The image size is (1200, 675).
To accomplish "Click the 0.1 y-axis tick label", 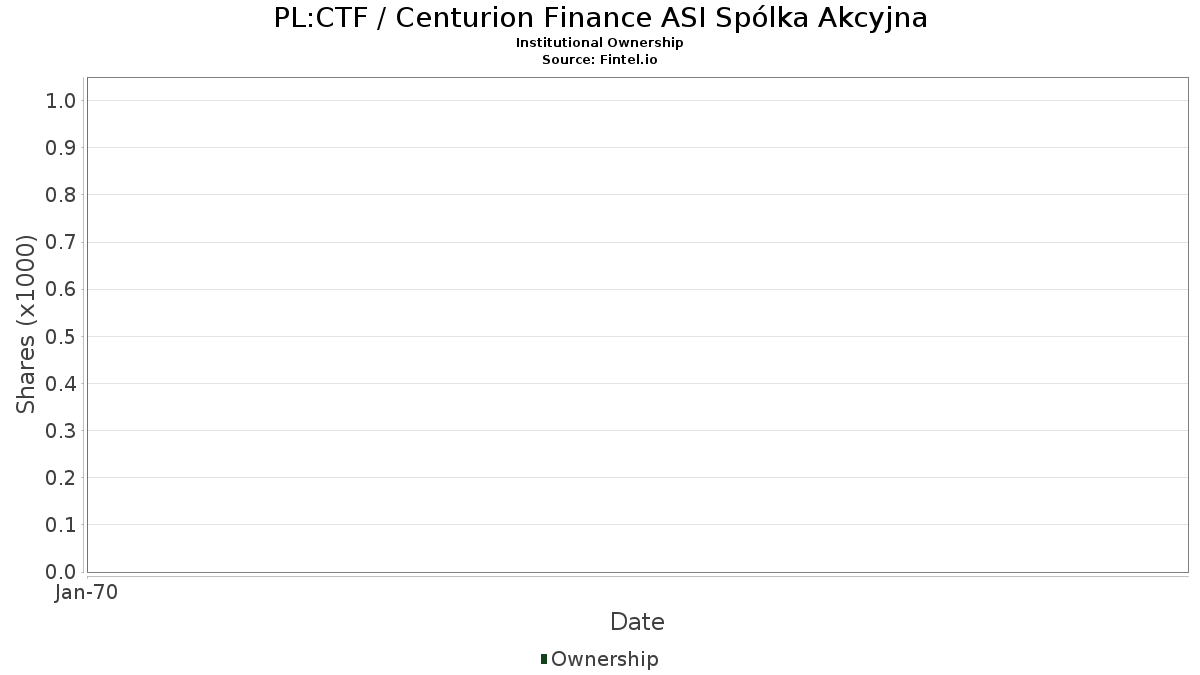I will pos(61,524).
